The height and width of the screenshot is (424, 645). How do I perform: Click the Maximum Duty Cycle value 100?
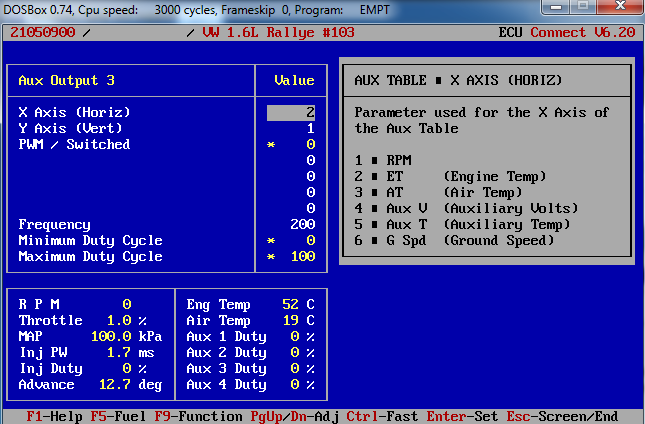click(x=302, y=257)
